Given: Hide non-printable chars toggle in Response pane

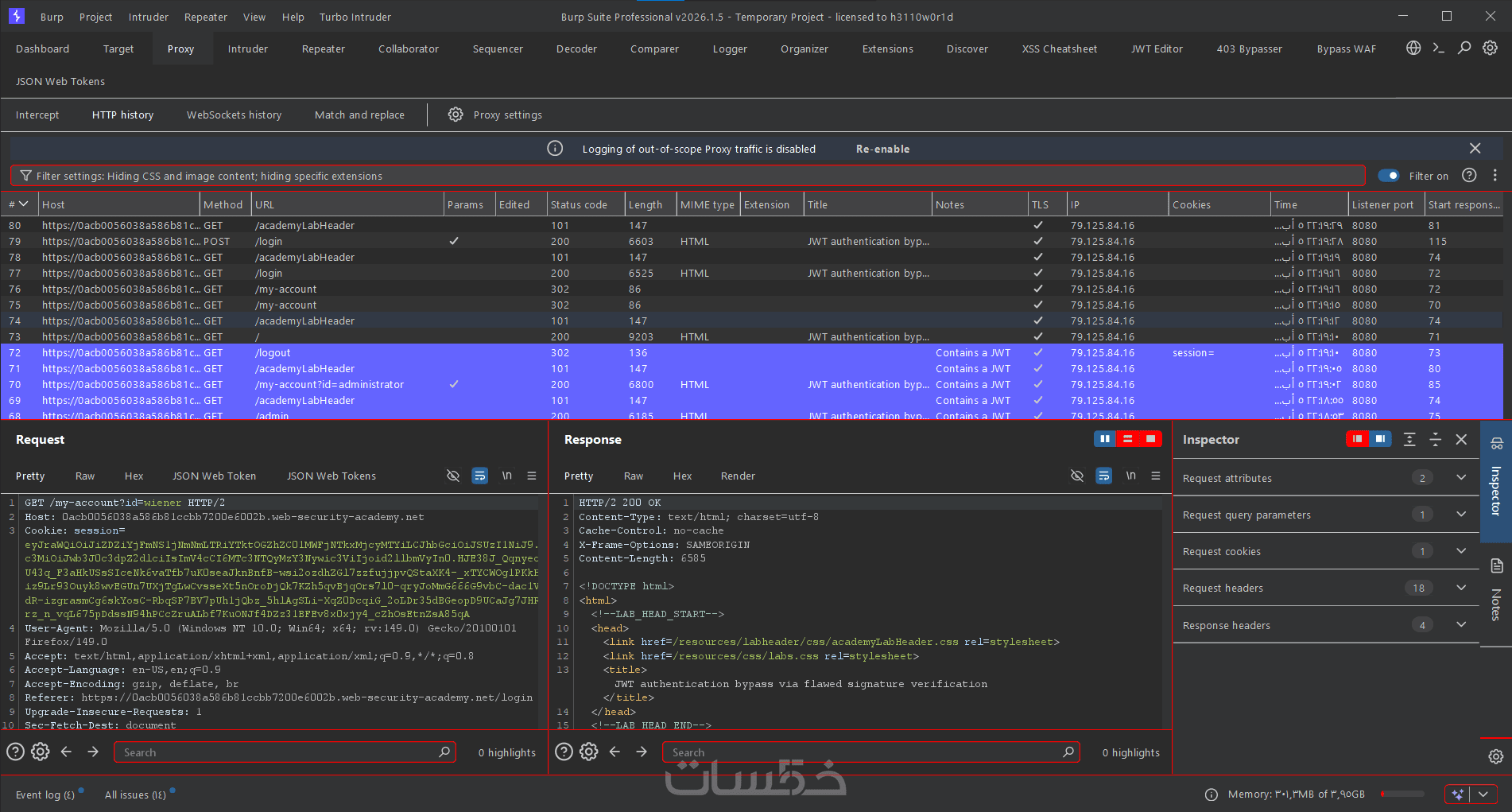Looking at the screenshot, I should 1077,476.
